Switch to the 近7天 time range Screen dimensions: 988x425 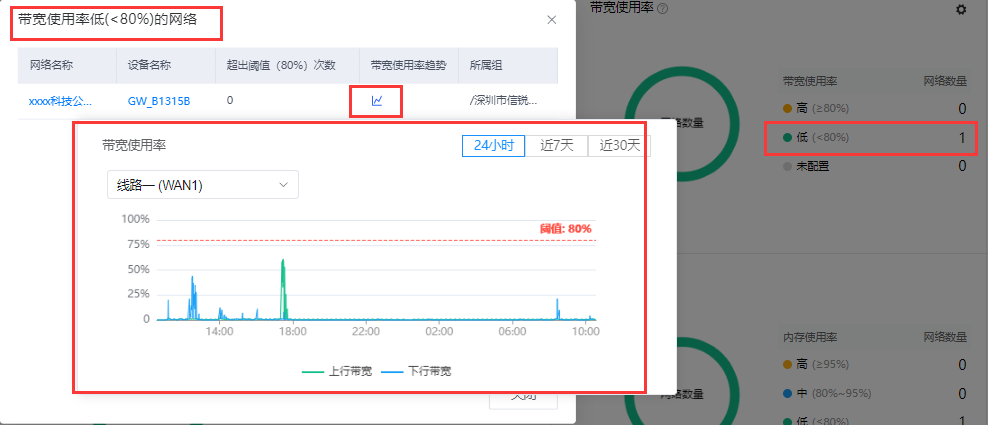(x=557, y=145)
